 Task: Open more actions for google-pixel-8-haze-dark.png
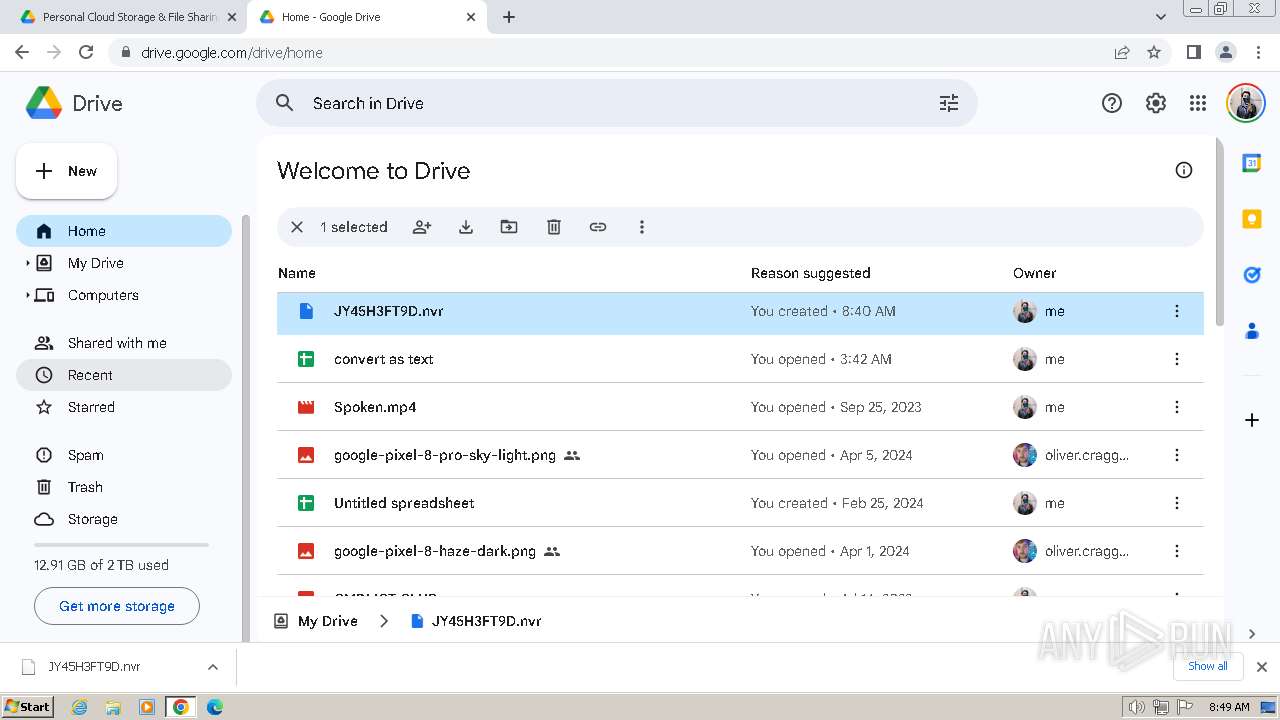pos(1177,551)
